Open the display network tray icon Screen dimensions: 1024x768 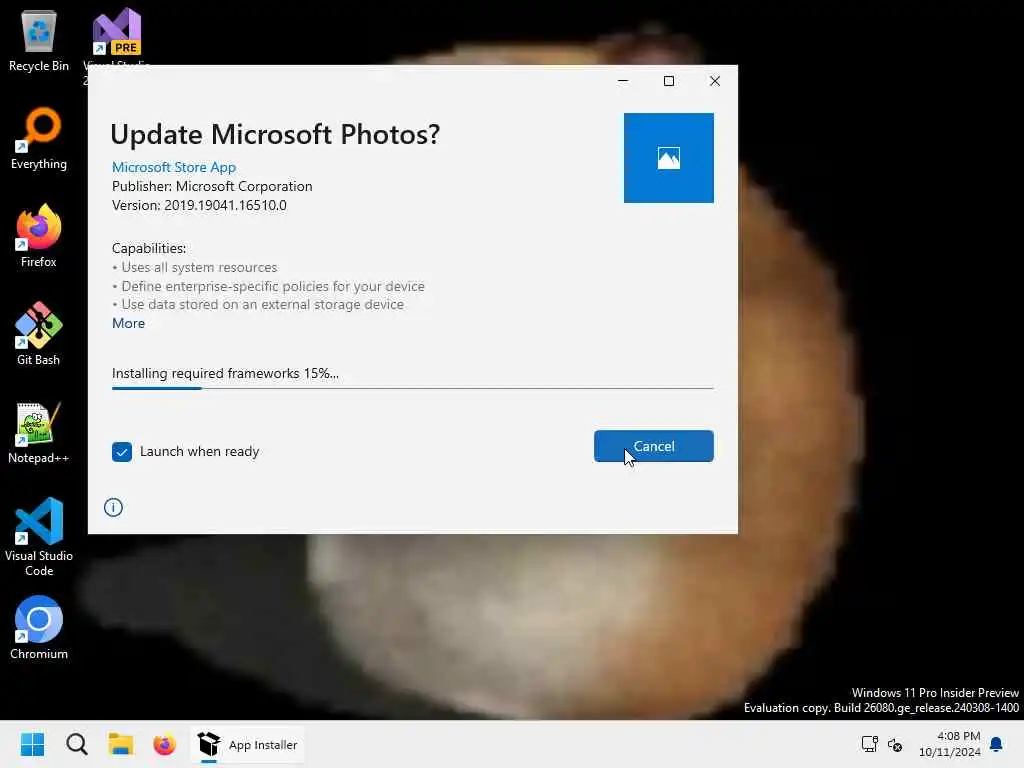pyautogui.click(x=869, y=744)
